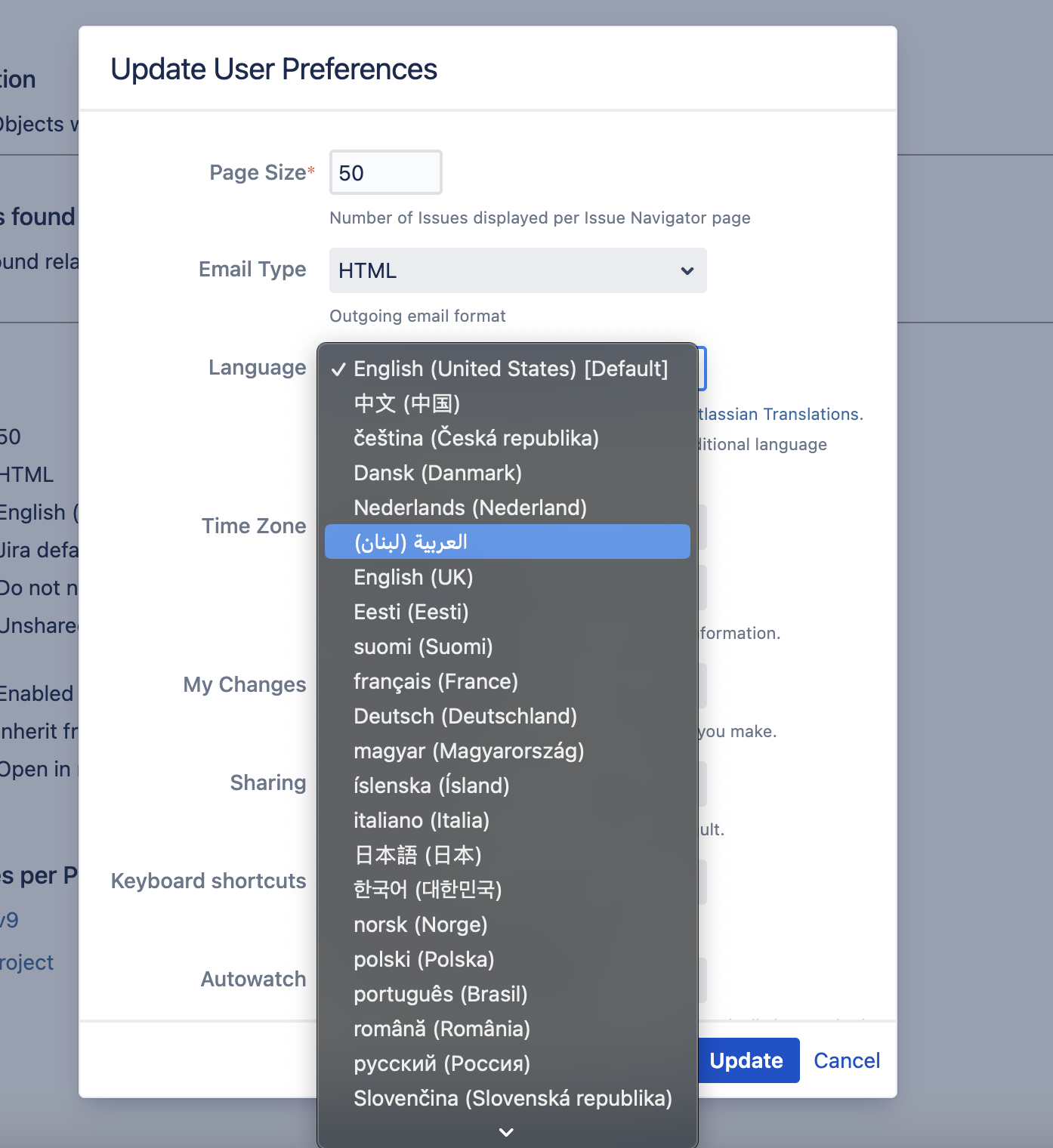Pick 中文 (中国) language option

point(506,403)
